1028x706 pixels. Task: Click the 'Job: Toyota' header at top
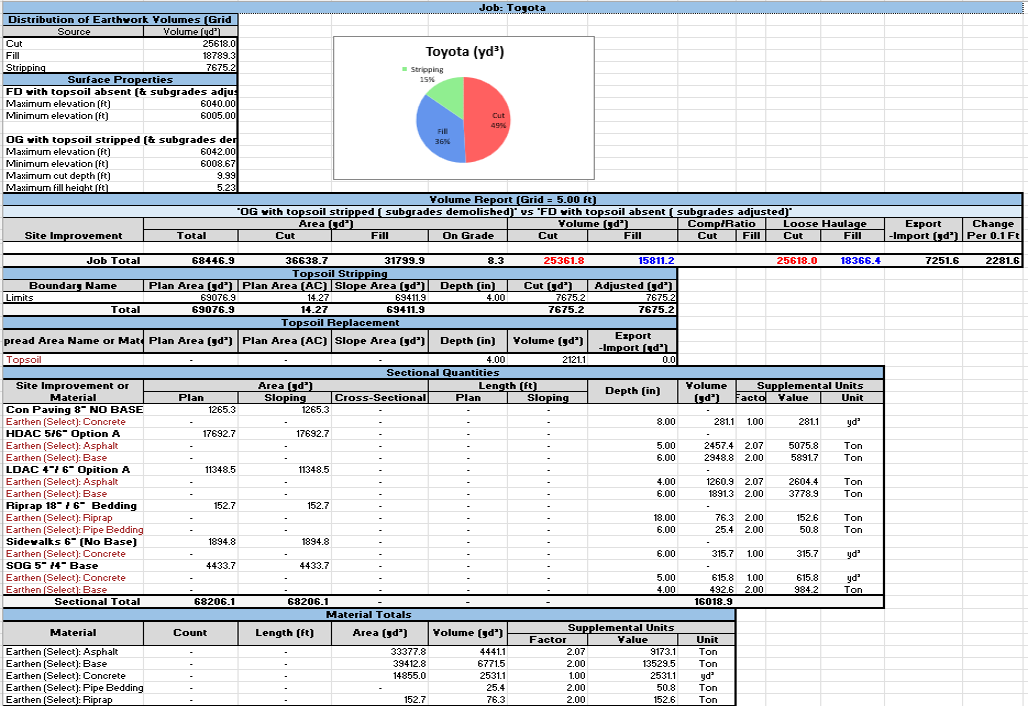click(512, 10)
